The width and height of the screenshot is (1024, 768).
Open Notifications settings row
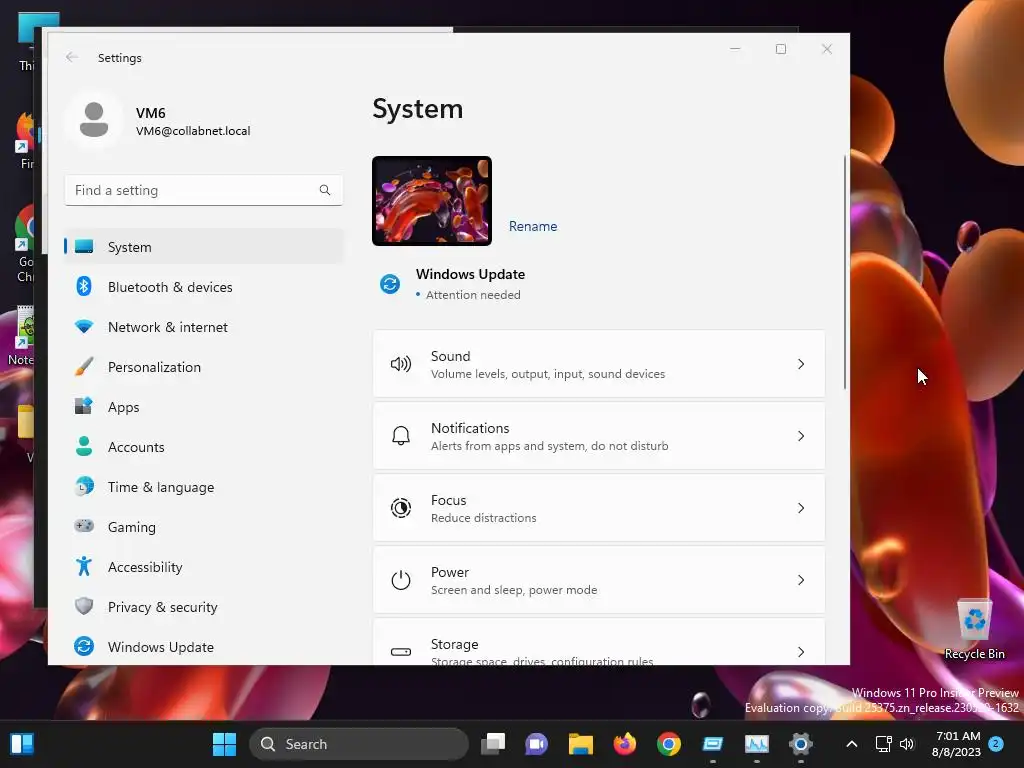coord(598,436)
